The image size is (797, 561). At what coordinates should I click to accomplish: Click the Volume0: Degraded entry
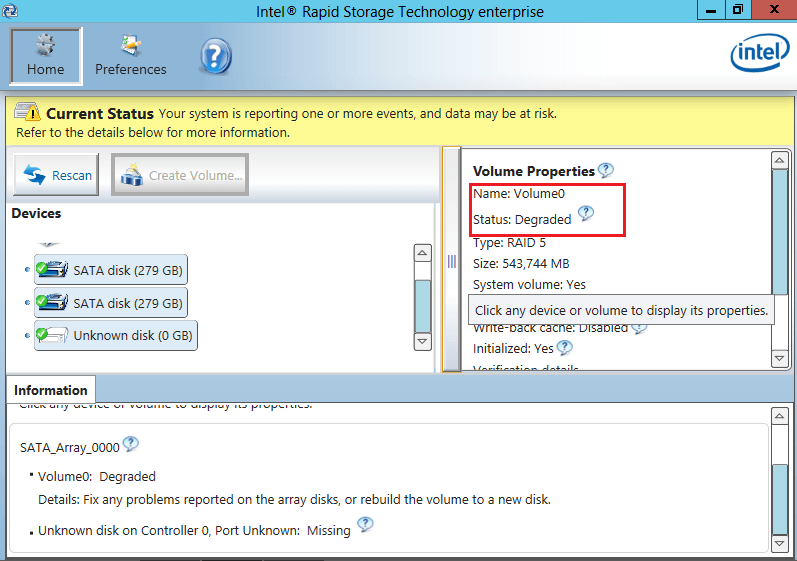tap(97, 476)
